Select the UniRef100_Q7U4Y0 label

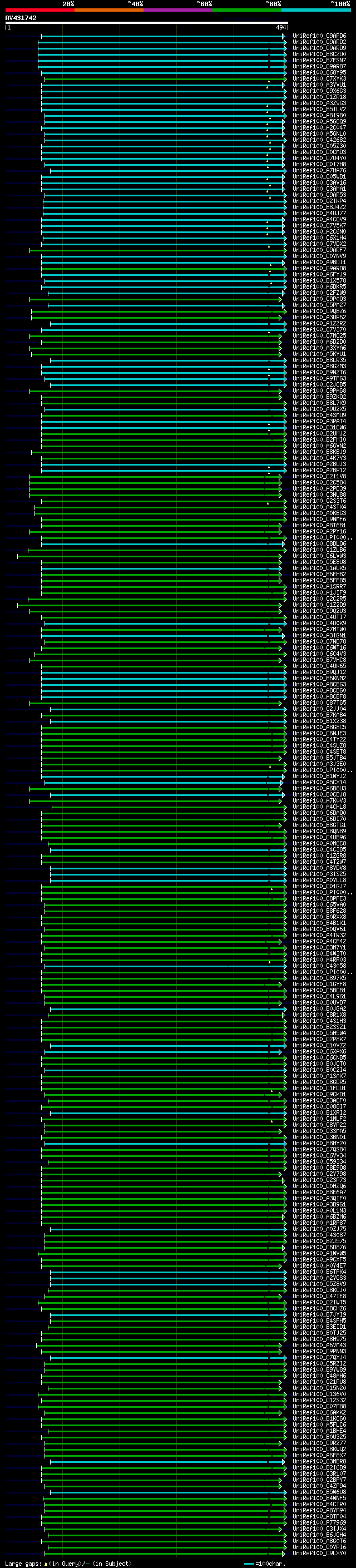pos(319,159)
